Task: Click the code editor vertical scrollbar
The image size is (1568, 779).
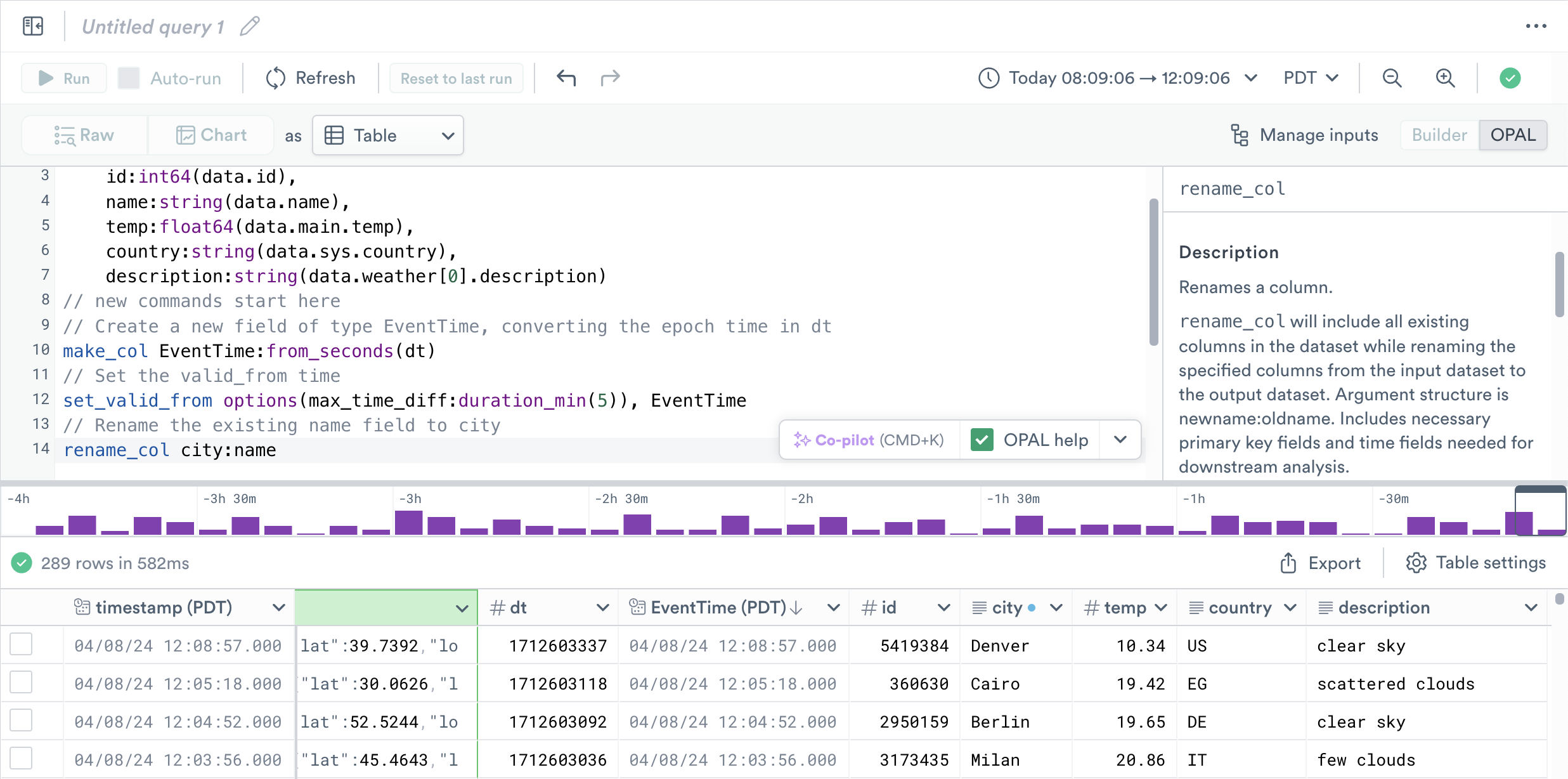Action: click(x=1153, y=273)
